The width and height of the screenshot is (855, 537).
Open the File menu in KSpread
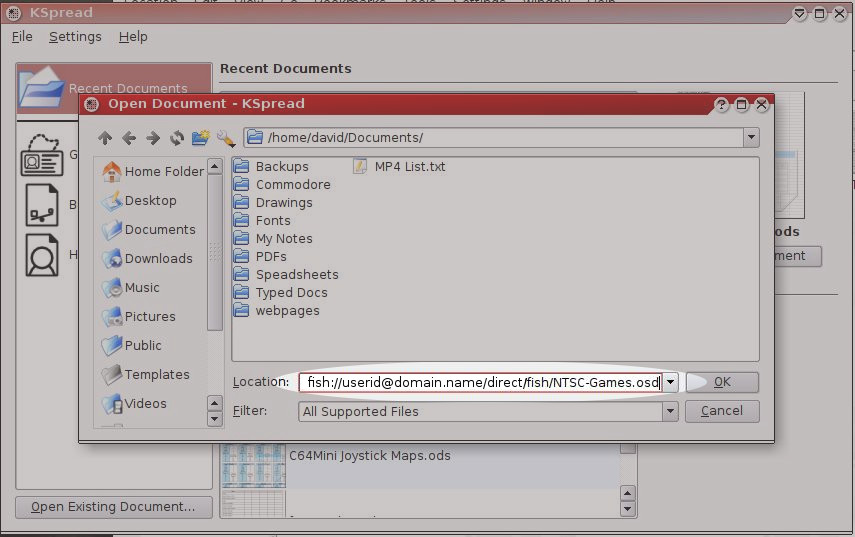22,37
